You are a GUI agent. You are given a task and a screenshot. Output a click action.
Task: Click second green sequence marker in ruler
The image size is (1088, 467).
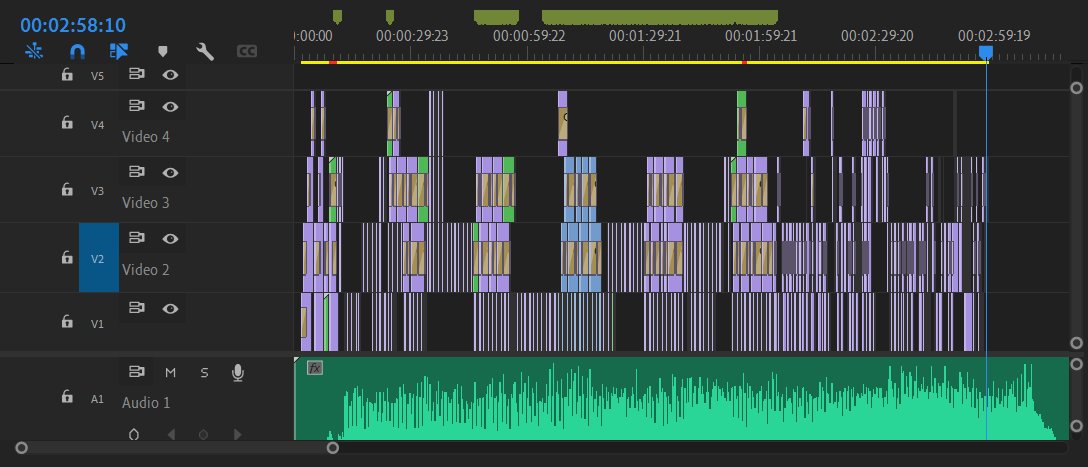pyautogui.click(x=390, y=16)
